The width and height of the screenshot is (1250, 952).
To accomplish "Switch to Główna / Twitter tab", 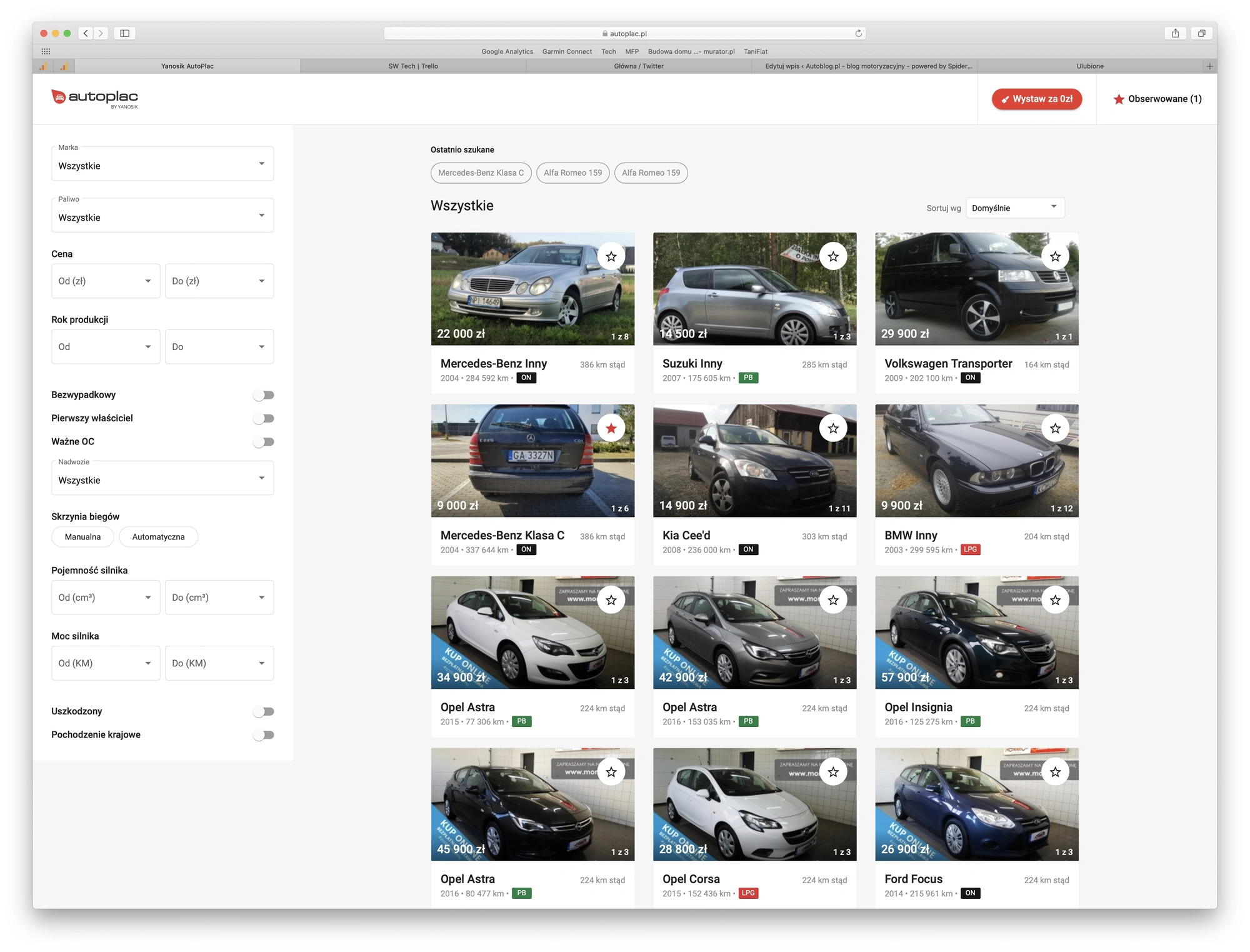I will pyautogui.click(x=639, y=66).
